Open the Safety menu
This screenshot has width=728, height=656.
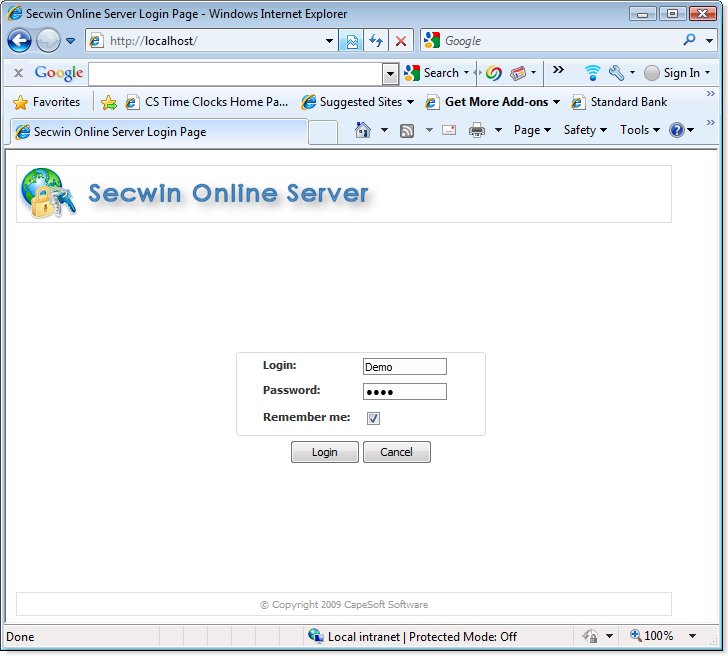(x=585, y=130)
